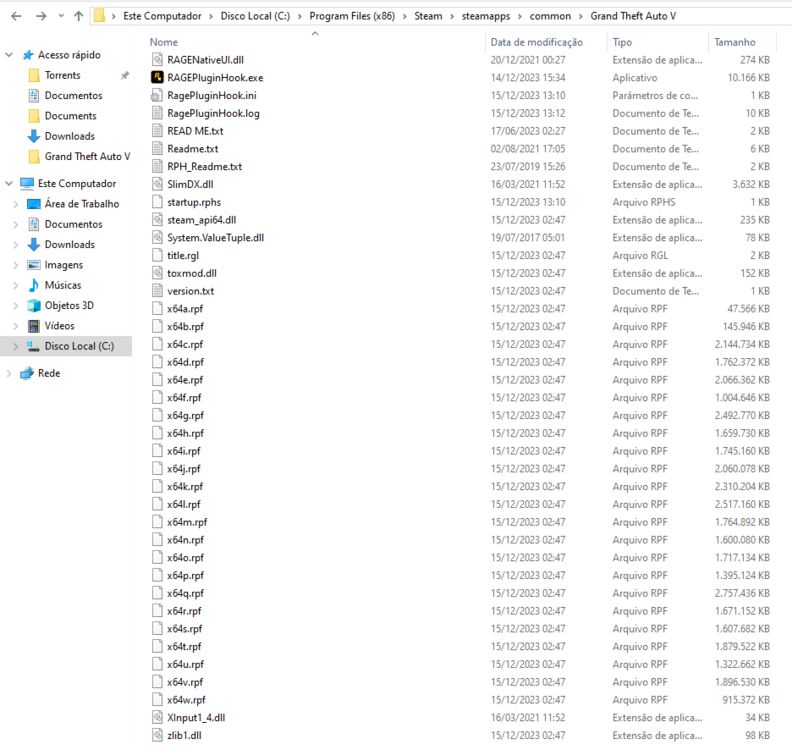Select the file 'x64g.rpf'

[185, 415]
